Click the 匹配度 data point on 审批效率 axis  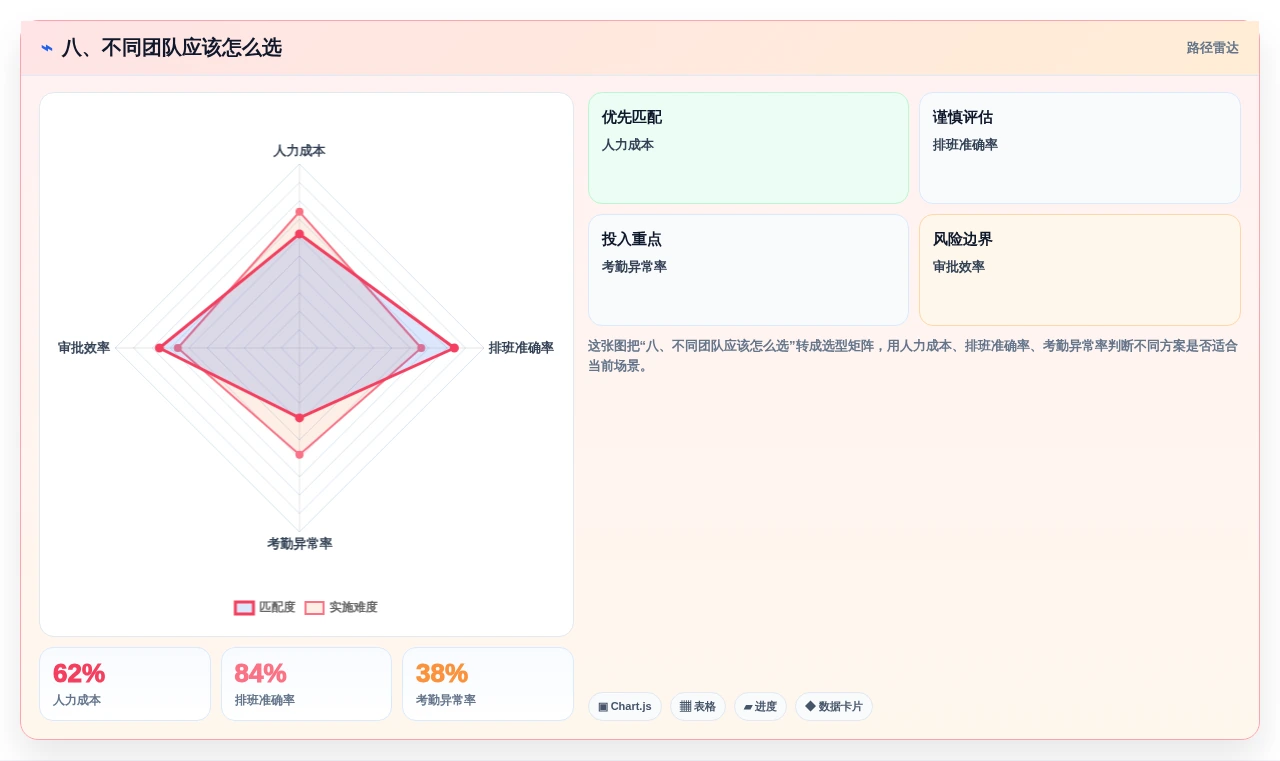(x=159, y=348)
